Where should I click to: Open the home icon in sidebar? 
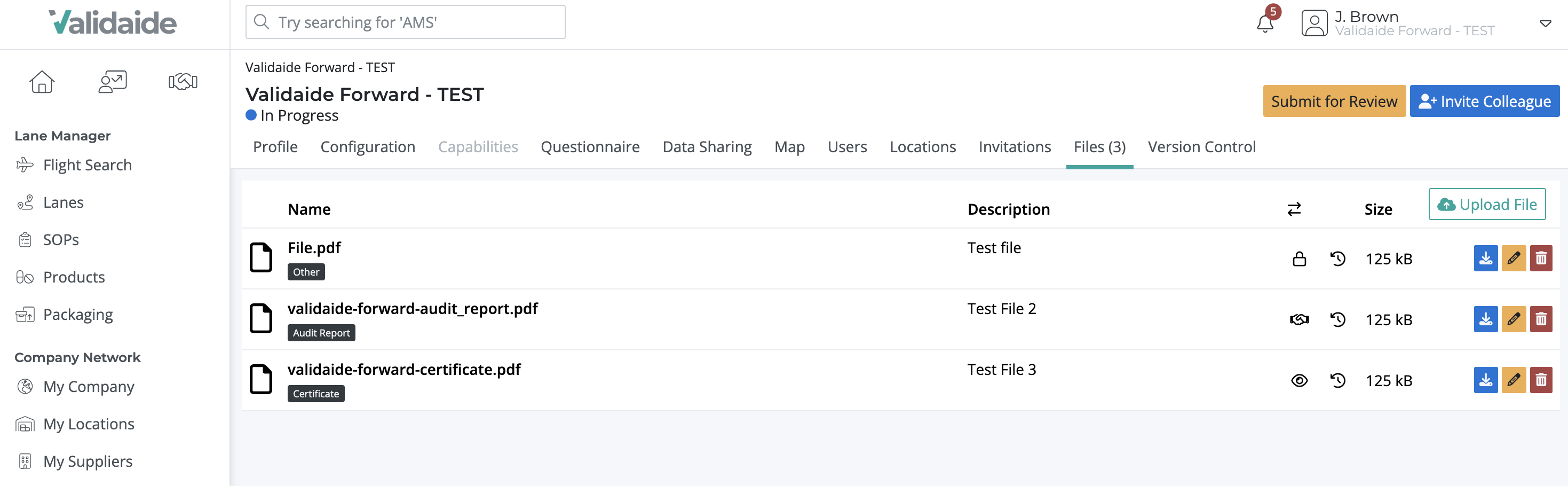coord(42,82)
